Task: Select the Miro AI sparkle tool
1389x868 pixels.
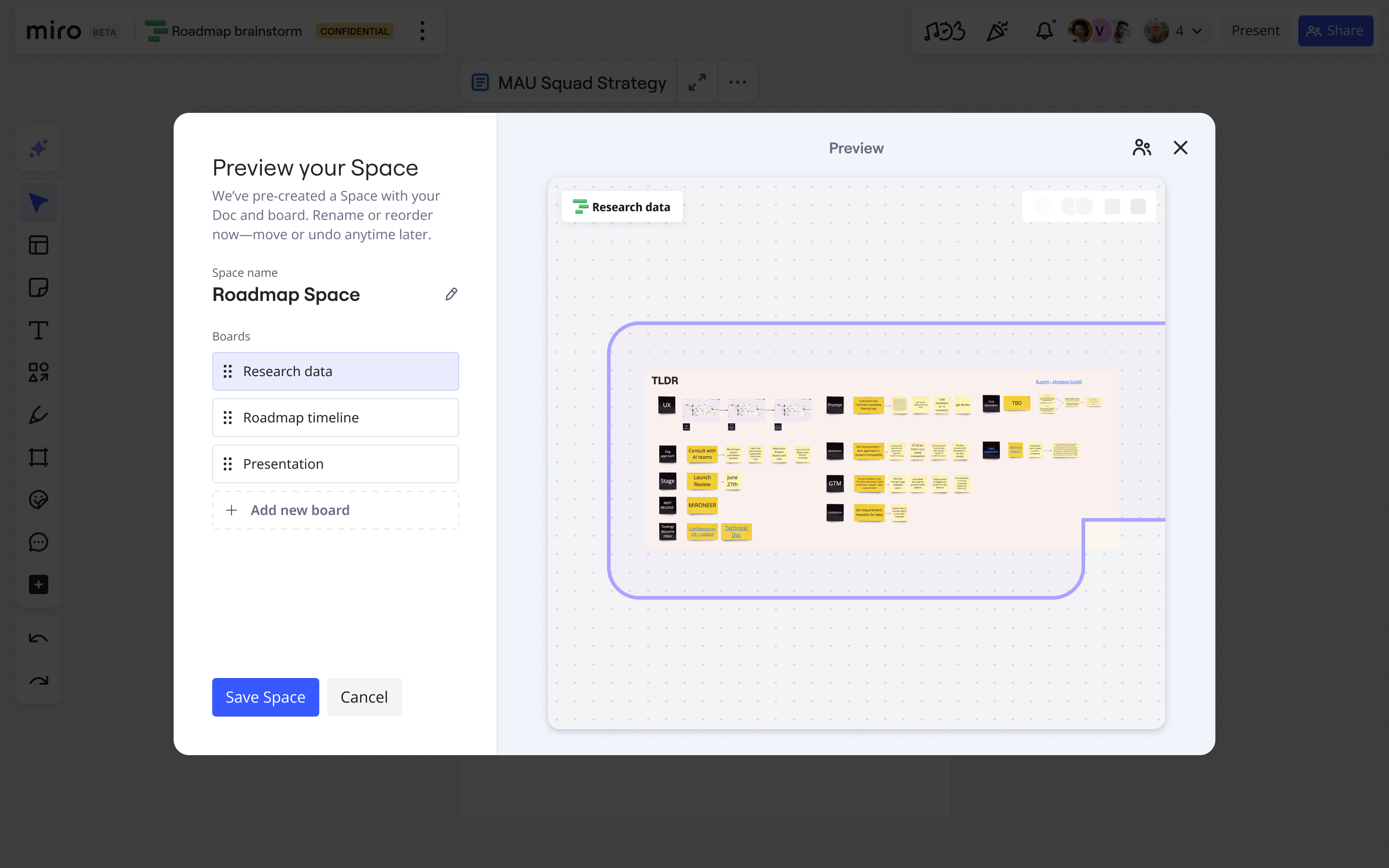Action: tap(38, 149)
